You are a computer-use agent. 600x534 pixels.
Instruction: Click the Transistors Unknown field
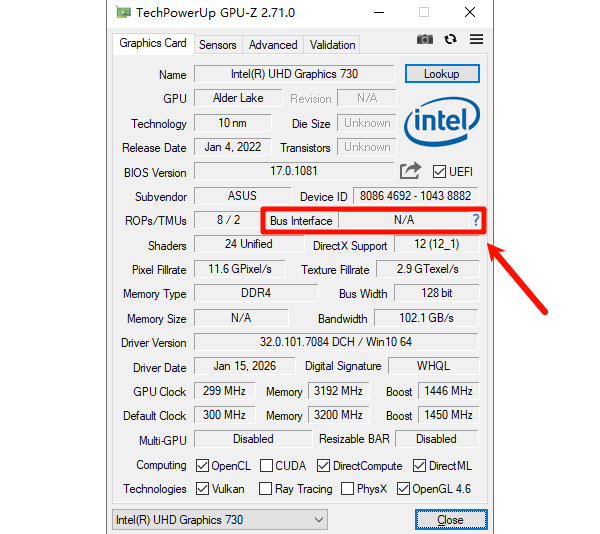pos(367,147)
